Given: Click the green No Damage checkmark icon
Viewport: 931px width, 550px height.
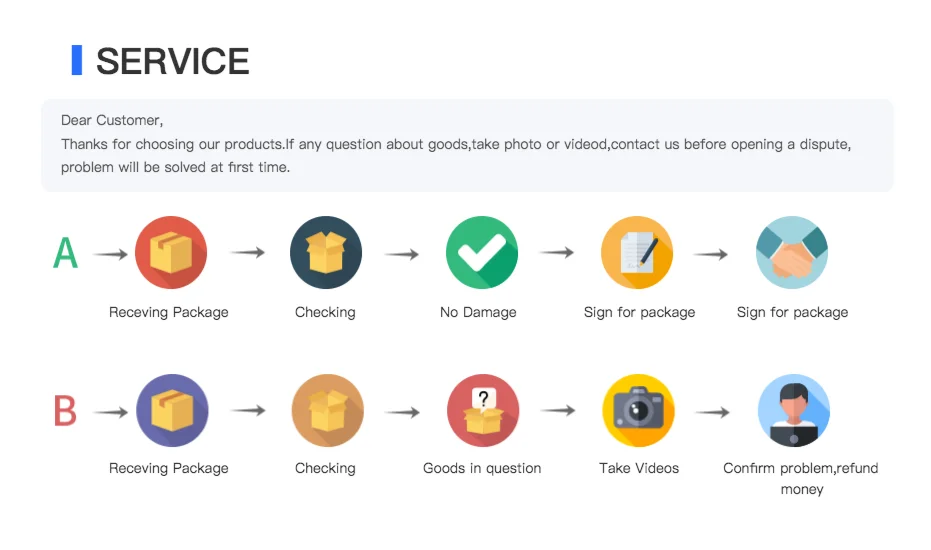Looking at the screenshot, I should (x=481, y=253).
